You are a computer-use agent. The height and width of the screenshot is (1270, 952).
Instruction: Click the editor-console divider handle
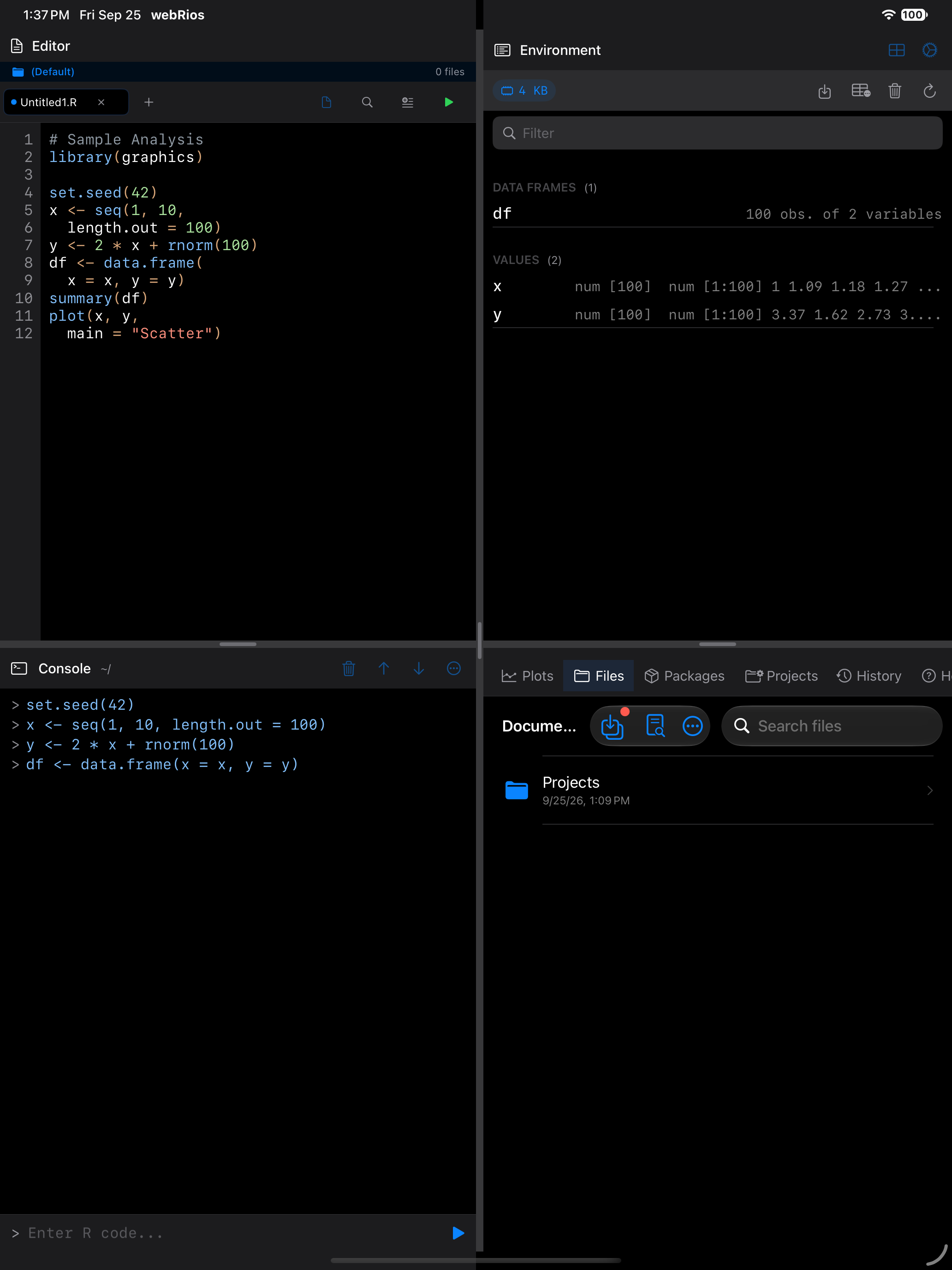point(238,644)
